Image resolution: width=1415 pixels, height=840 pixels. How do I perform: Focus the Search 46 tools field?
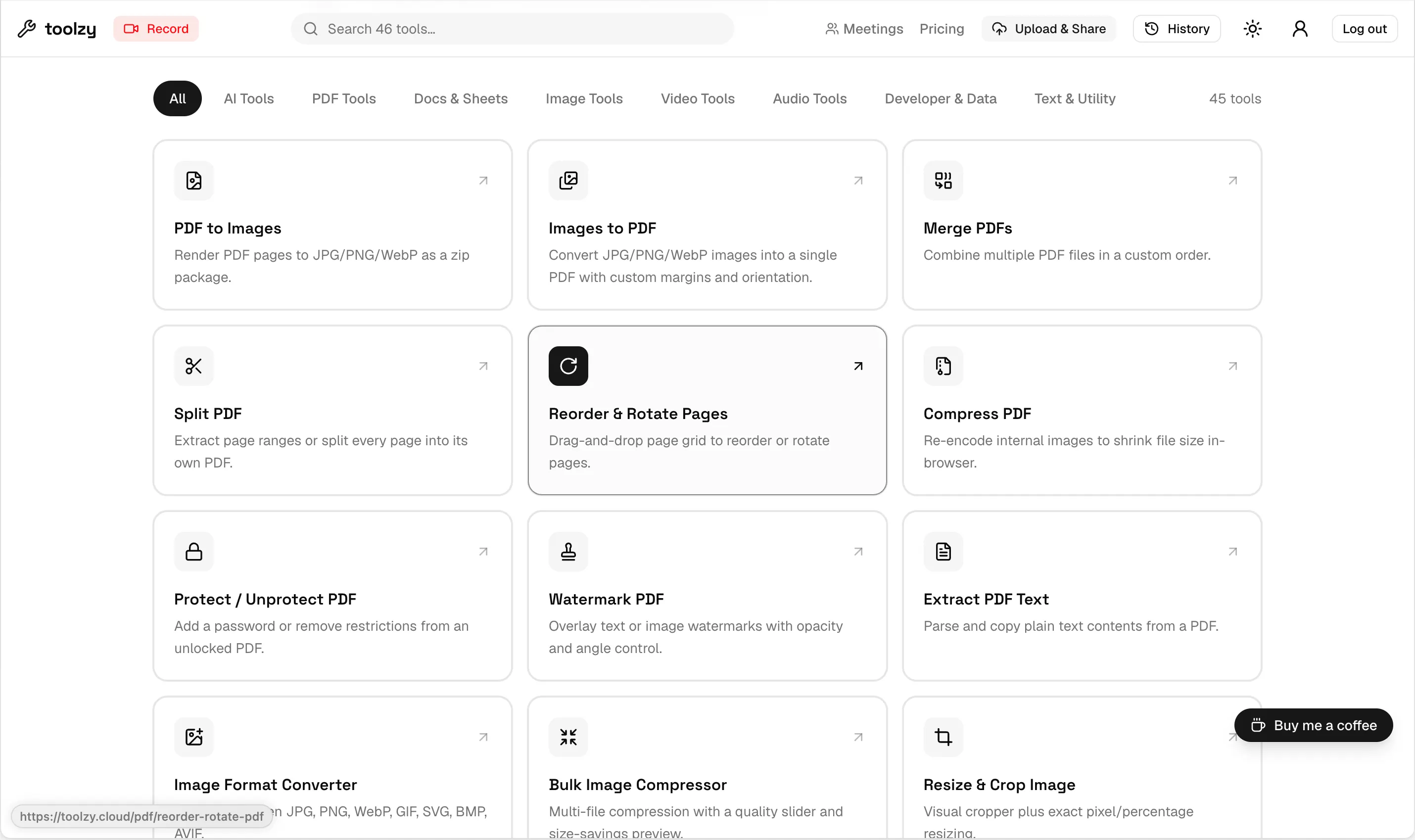tap(512, 28)
